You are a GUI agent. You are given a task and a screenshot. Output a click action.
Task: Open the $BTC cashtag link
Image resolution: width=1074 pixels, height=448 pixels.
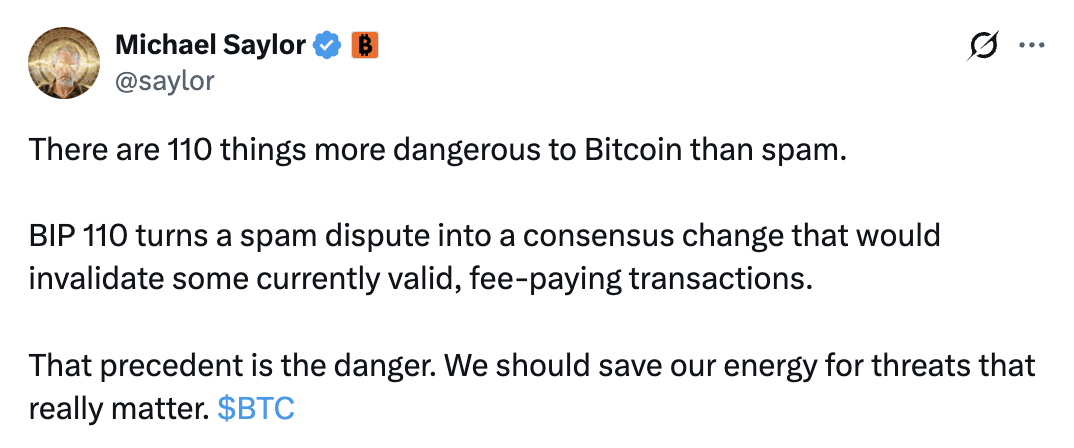tap(256, 408)
